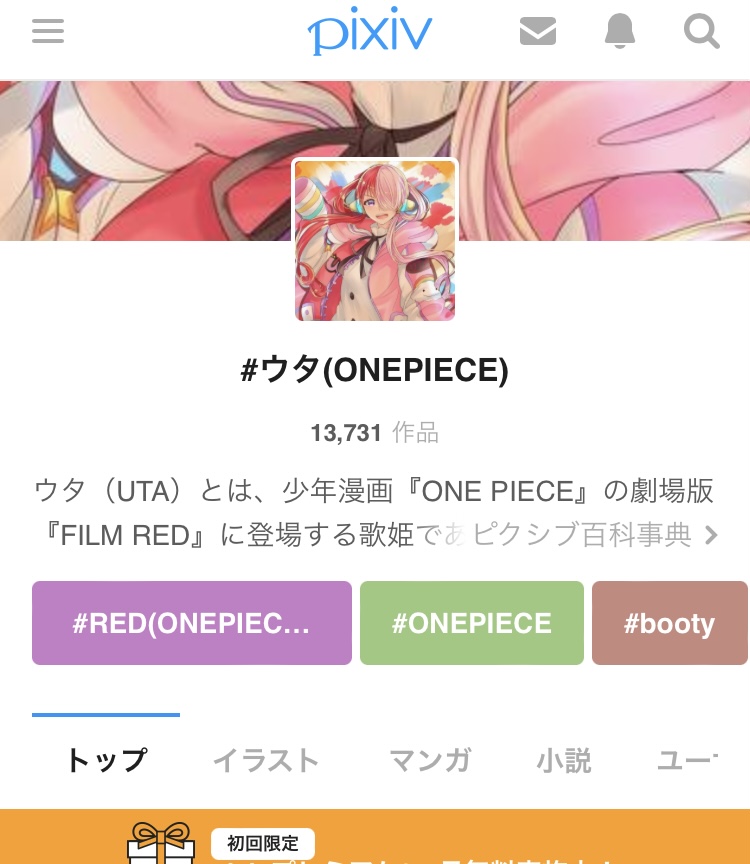
Task: Open notifications bell icon
Action: coord(620,31)
